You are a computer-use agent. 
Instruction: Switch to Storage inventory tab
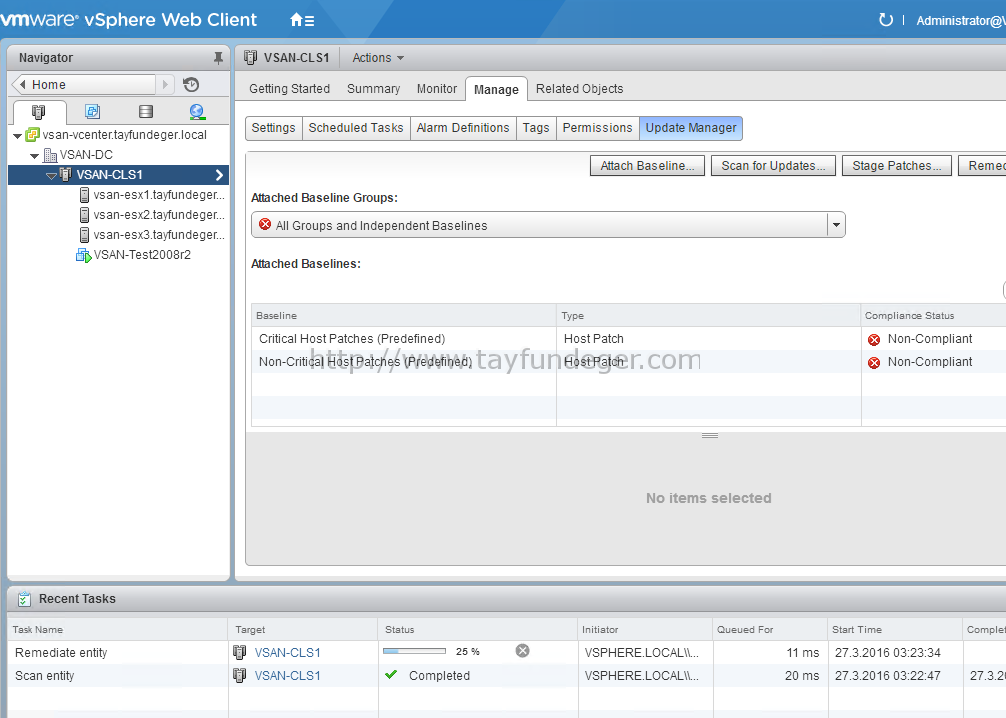146,112
